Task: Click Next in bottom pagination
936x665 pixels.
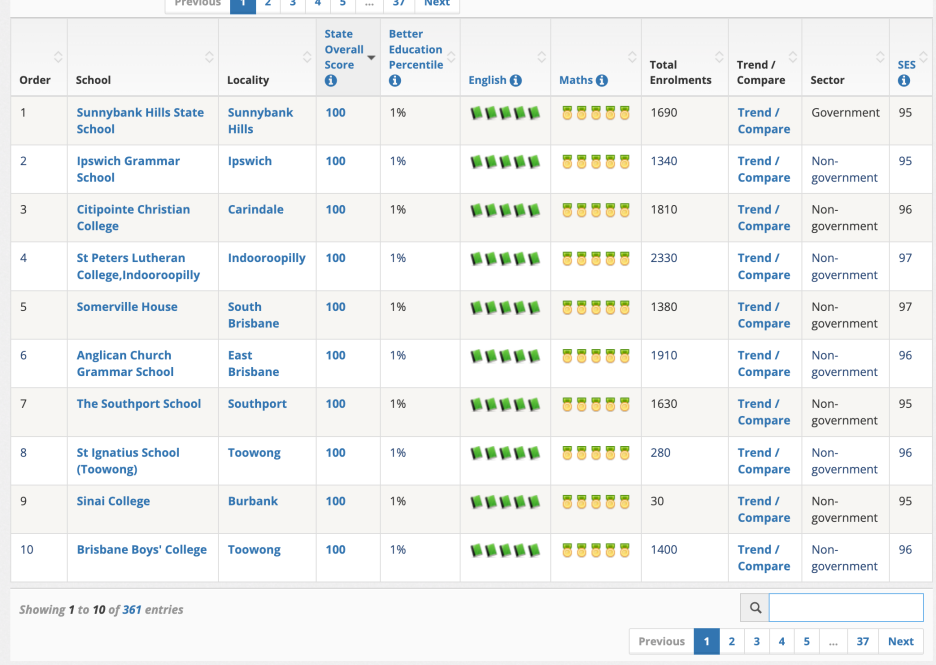Action: tap(900, 641)
